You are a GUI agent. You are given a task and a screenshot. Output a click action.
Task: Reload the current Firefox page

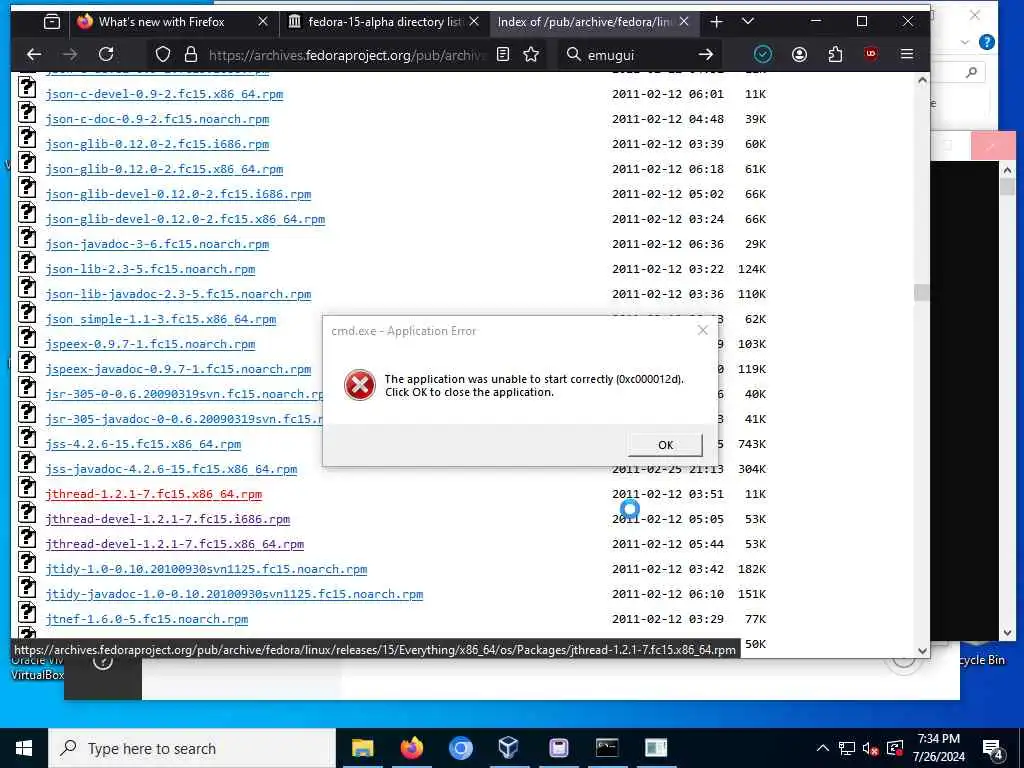pos(106,54)
